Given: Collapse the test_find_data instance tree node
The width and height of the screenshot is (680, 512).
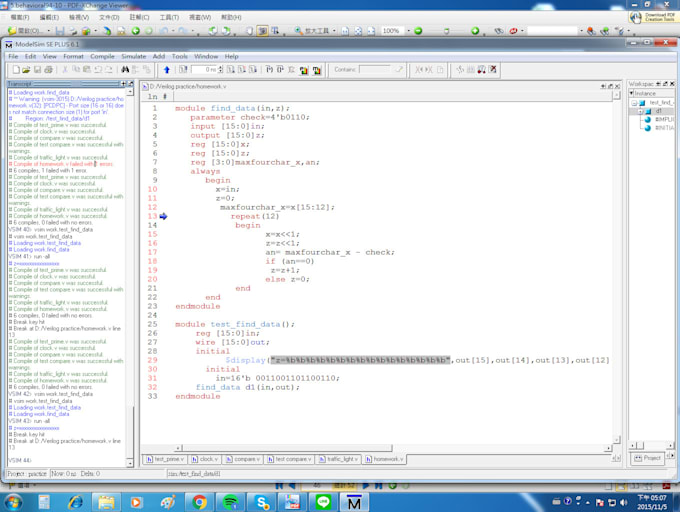Looking at the screenshot, I should (635, 103).
